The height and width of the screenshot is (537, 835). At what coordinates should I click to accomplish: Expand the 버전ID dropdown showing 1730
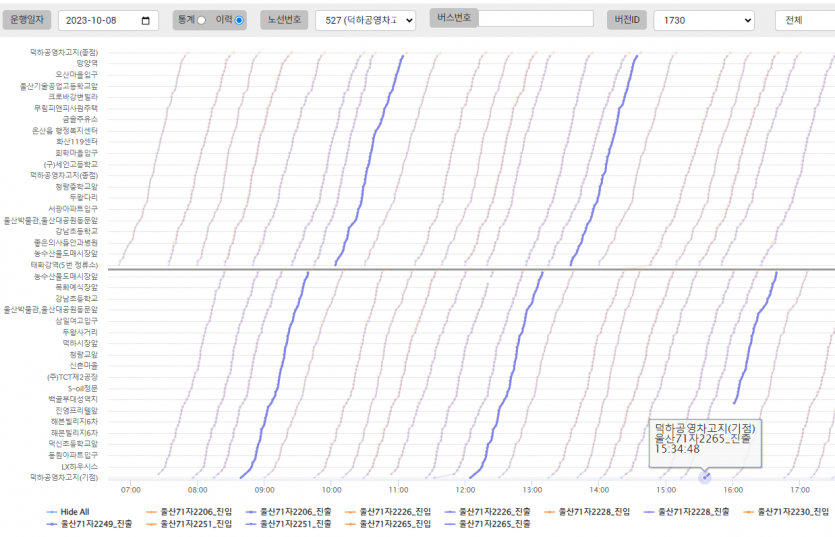coord(703,21)
